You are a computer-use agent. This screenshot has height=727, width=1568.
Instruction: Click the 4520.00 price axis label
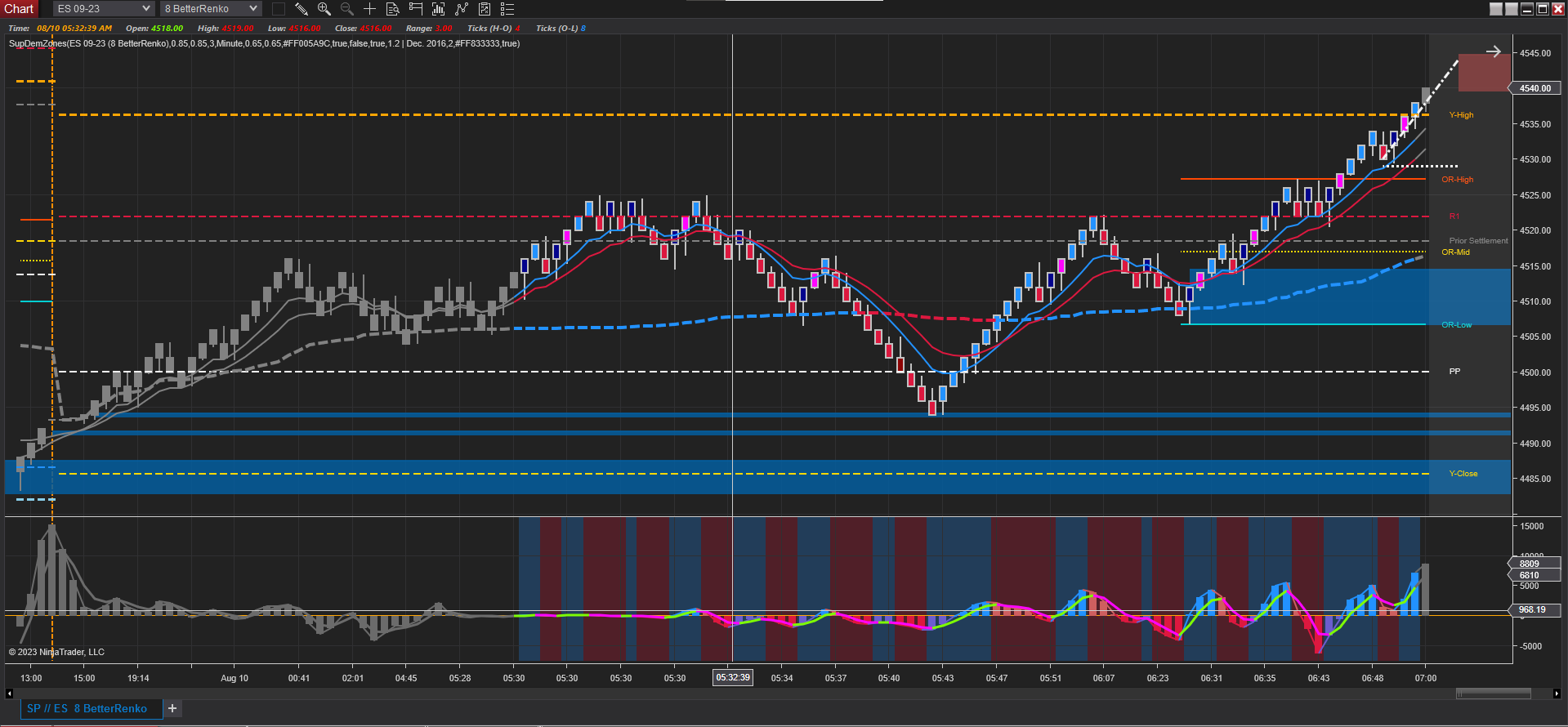coord(1535,230)
